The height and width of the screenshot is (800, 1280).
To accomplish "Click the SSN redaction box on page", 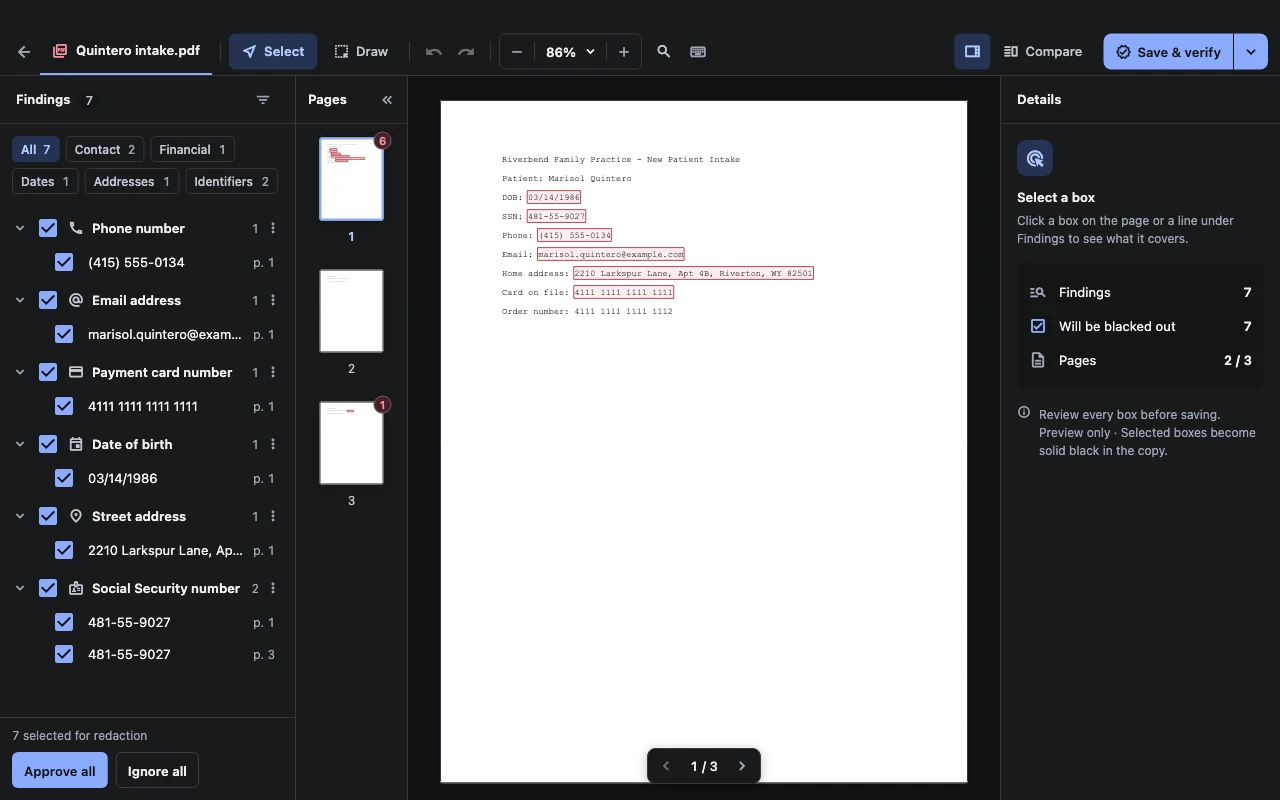I will (556, 216).
